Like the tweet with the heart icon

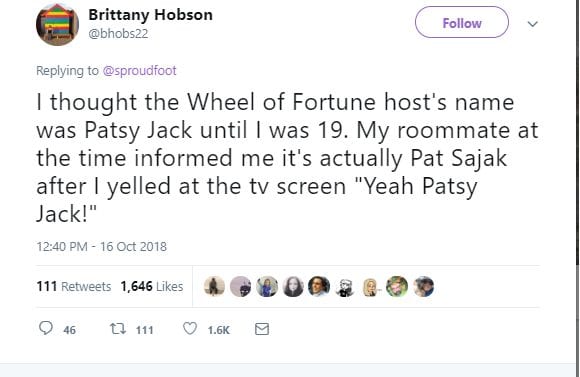pos(190,329)
